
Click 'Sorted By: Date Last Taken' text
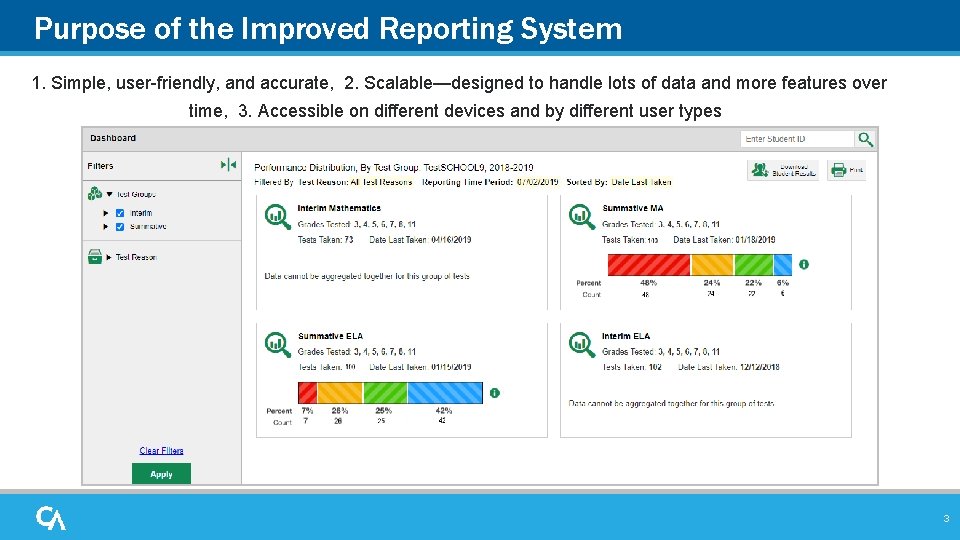click(x=619, y=182)
